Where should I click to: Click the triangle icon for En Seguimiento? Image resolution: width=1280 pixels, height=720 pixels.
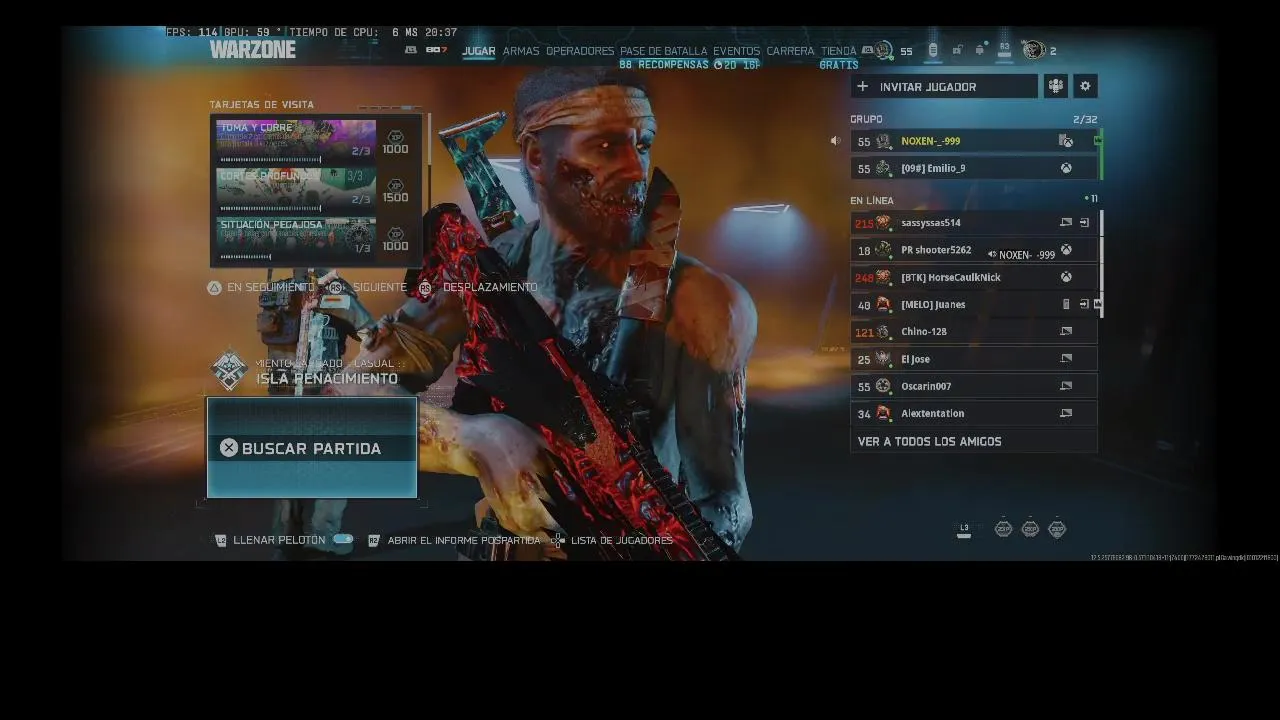[214, 287]
